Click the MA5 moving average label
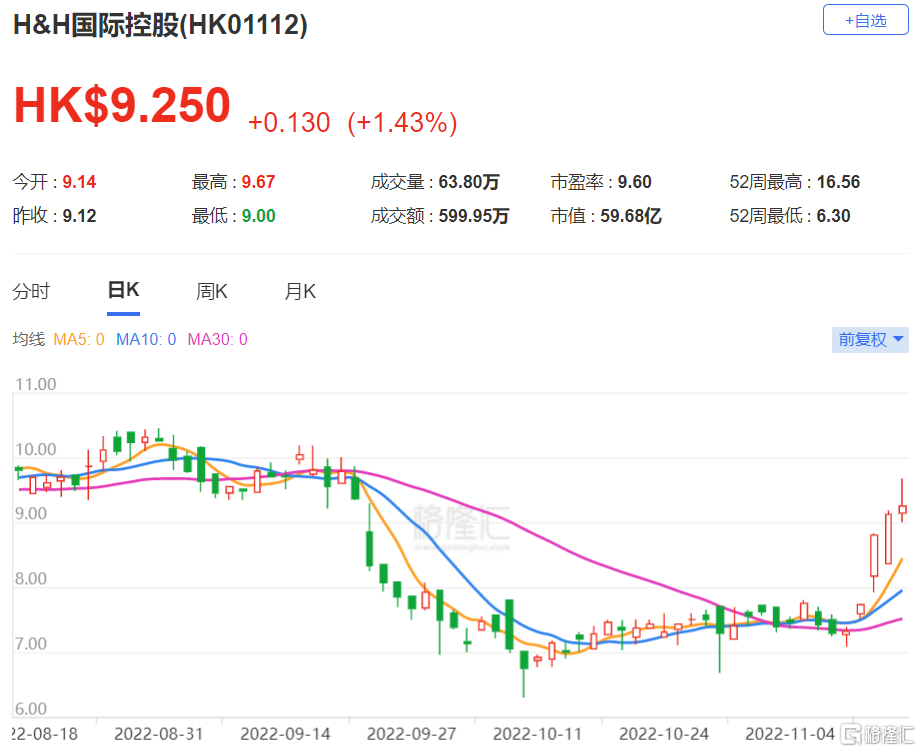 click(79, 339)
